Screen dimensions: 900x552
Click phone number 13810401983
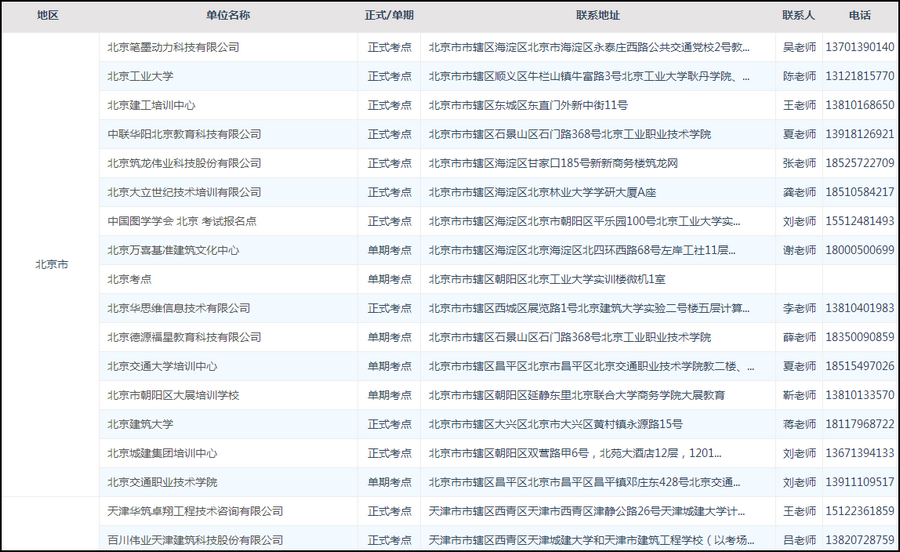(x=860, y=308)
